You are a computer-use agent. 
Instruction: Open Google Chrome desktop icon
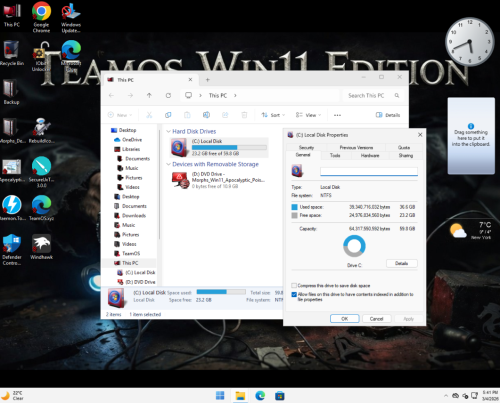coord(41,17)
